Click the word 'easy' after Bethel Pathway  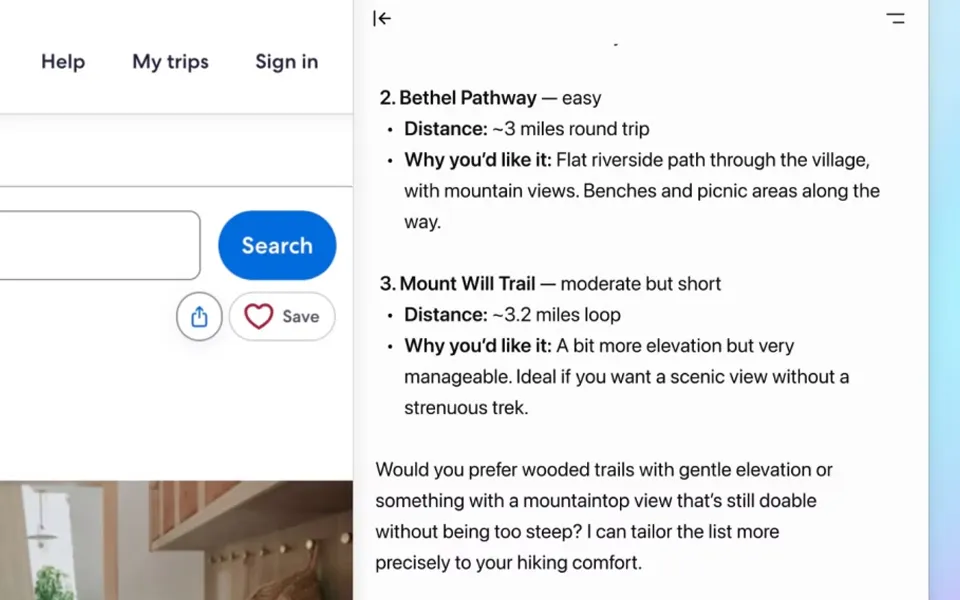tap(581, 98)
